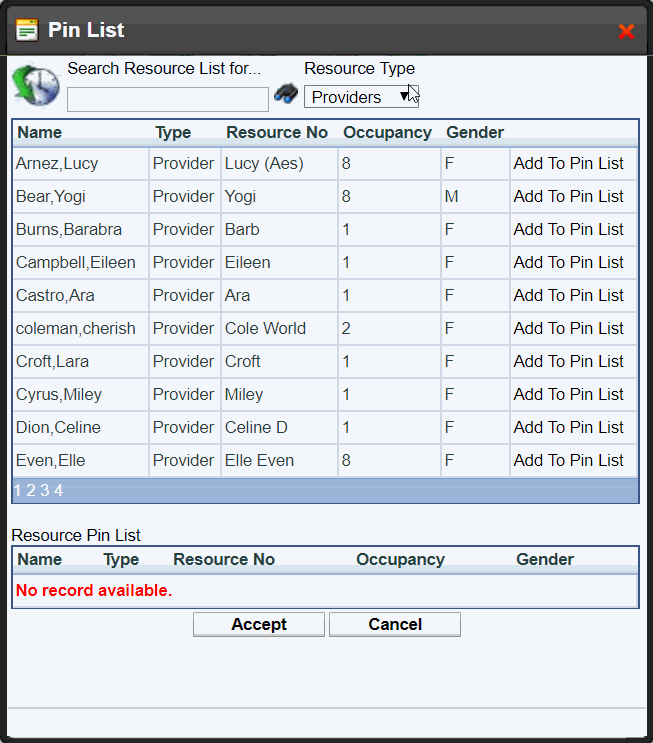Select the Burns,Barabra name cell
This screenshot has width=653, height=743.
pyautogui.click(x=81, y=229)
